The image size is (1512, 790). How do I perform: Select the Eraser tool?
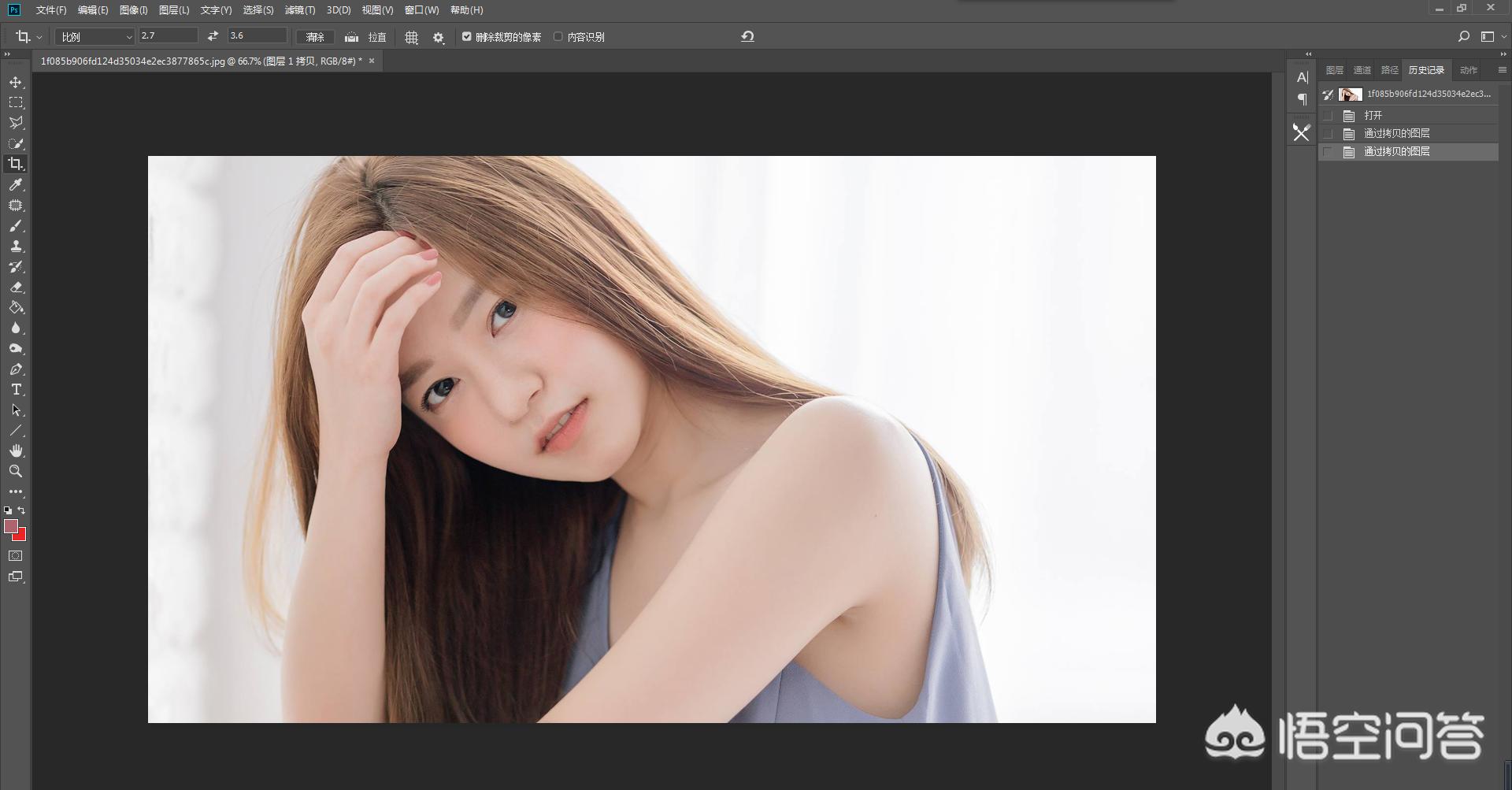pos(16,287)
